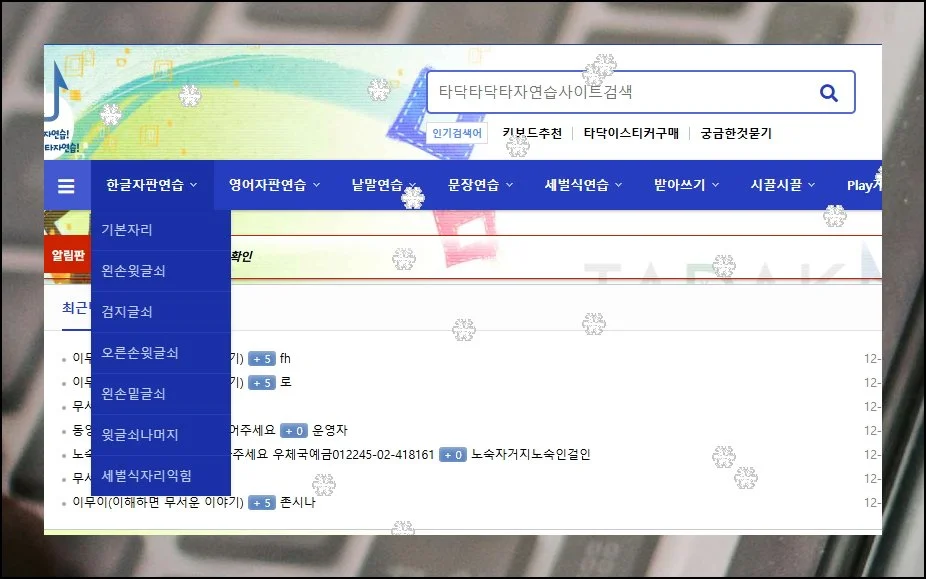Select 왼손윗글쇠 from the dropdown
Viewport: 926px width, 579px height.
133,271
